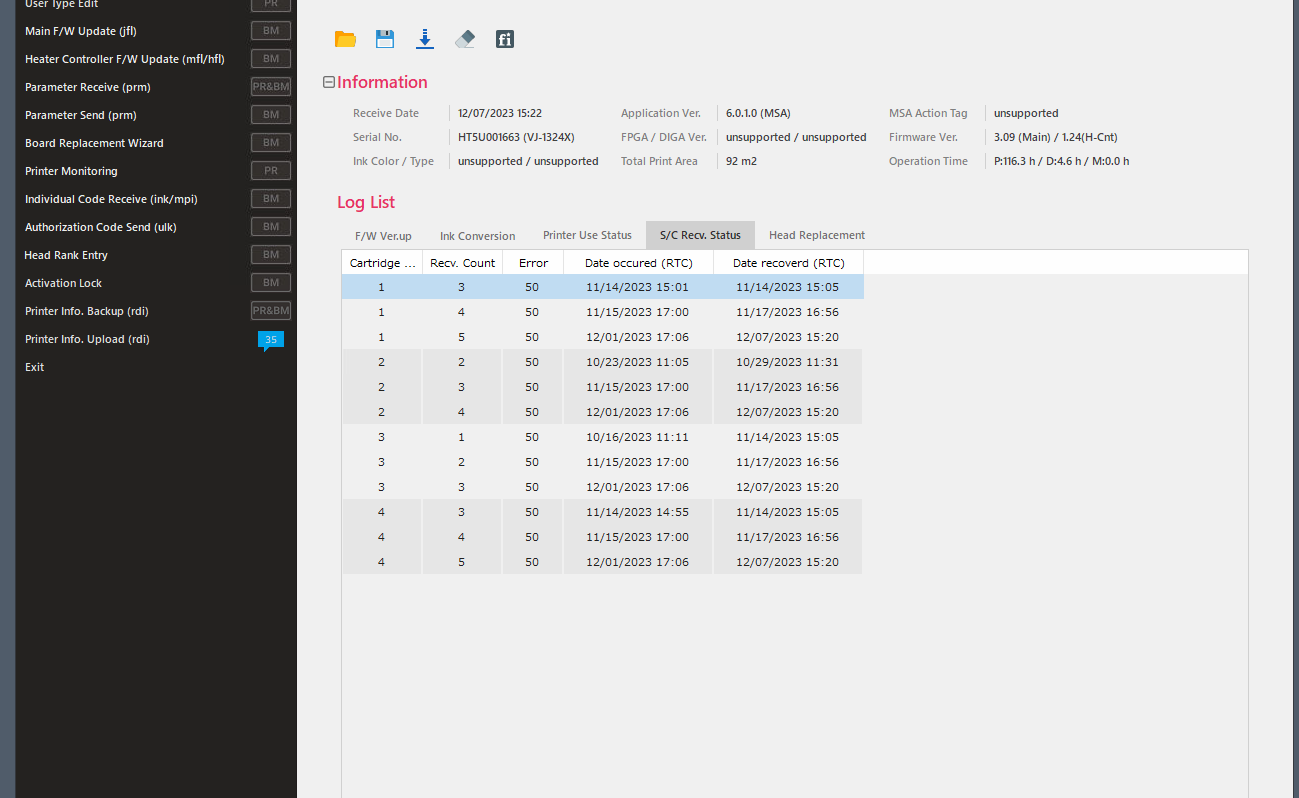Image resolution: width=1299 pixels, height=798 pixels.
Task: Select Printer Info. Upload (rdi)
Action: pyautogui.click(x=87, y=339)
